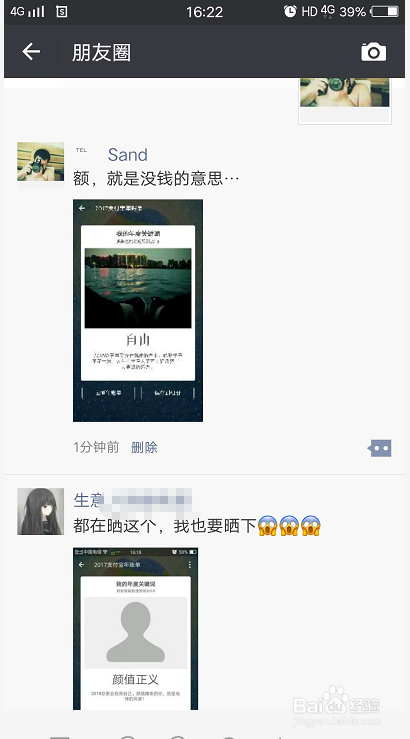Open the comment and like bubble icon

coord(380,448)
